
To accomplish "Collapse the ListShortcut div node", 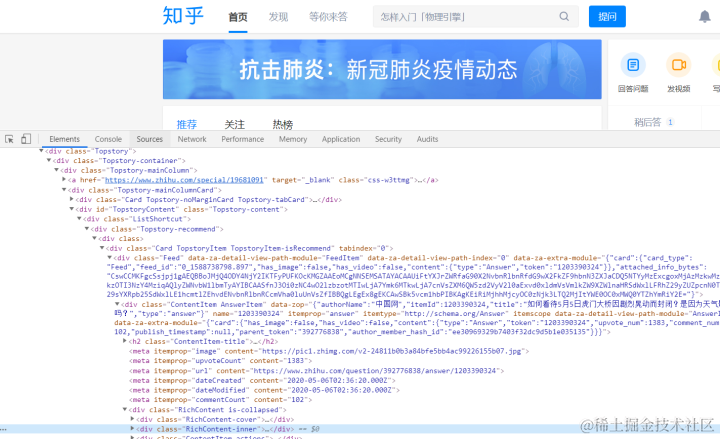I will click(x=79, y=219).
